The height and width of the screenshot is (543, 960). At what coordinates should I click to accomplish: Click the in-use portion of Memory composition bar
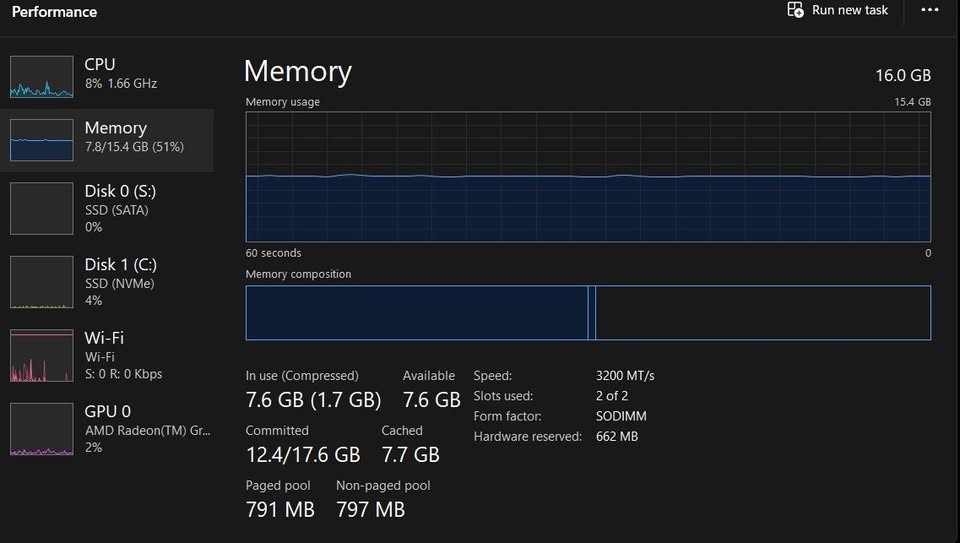tap(416, 312)
